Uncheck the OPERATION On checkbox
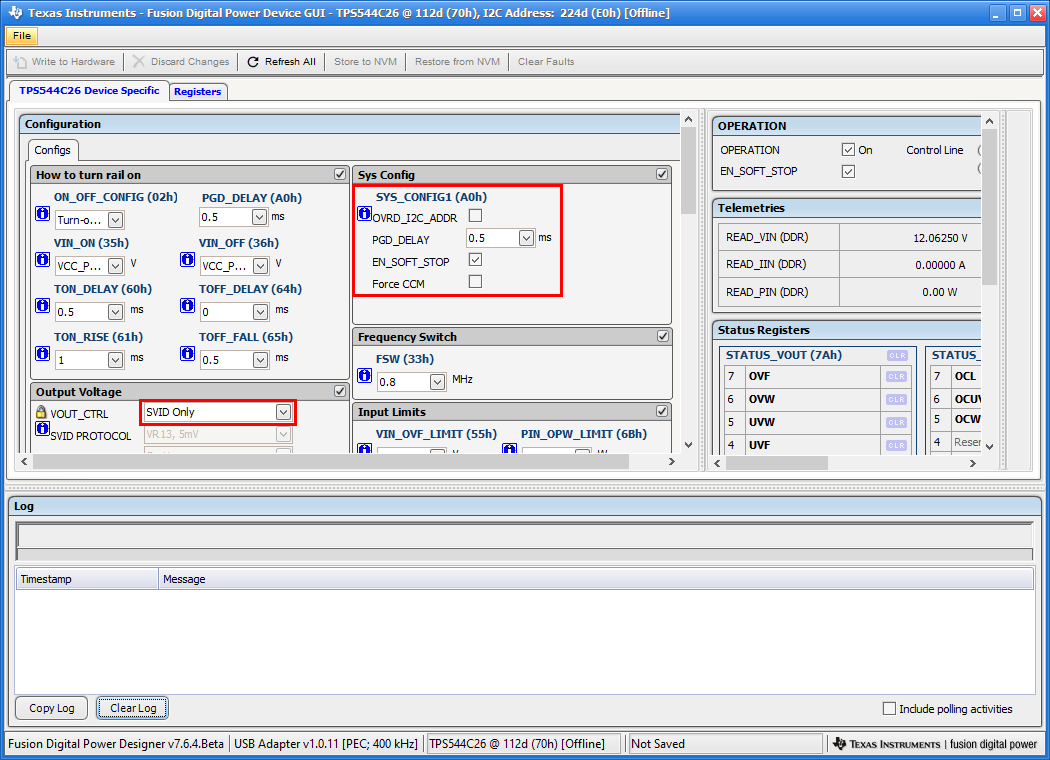The height and width of the screenshot is (760, 1050). [848, 150]
